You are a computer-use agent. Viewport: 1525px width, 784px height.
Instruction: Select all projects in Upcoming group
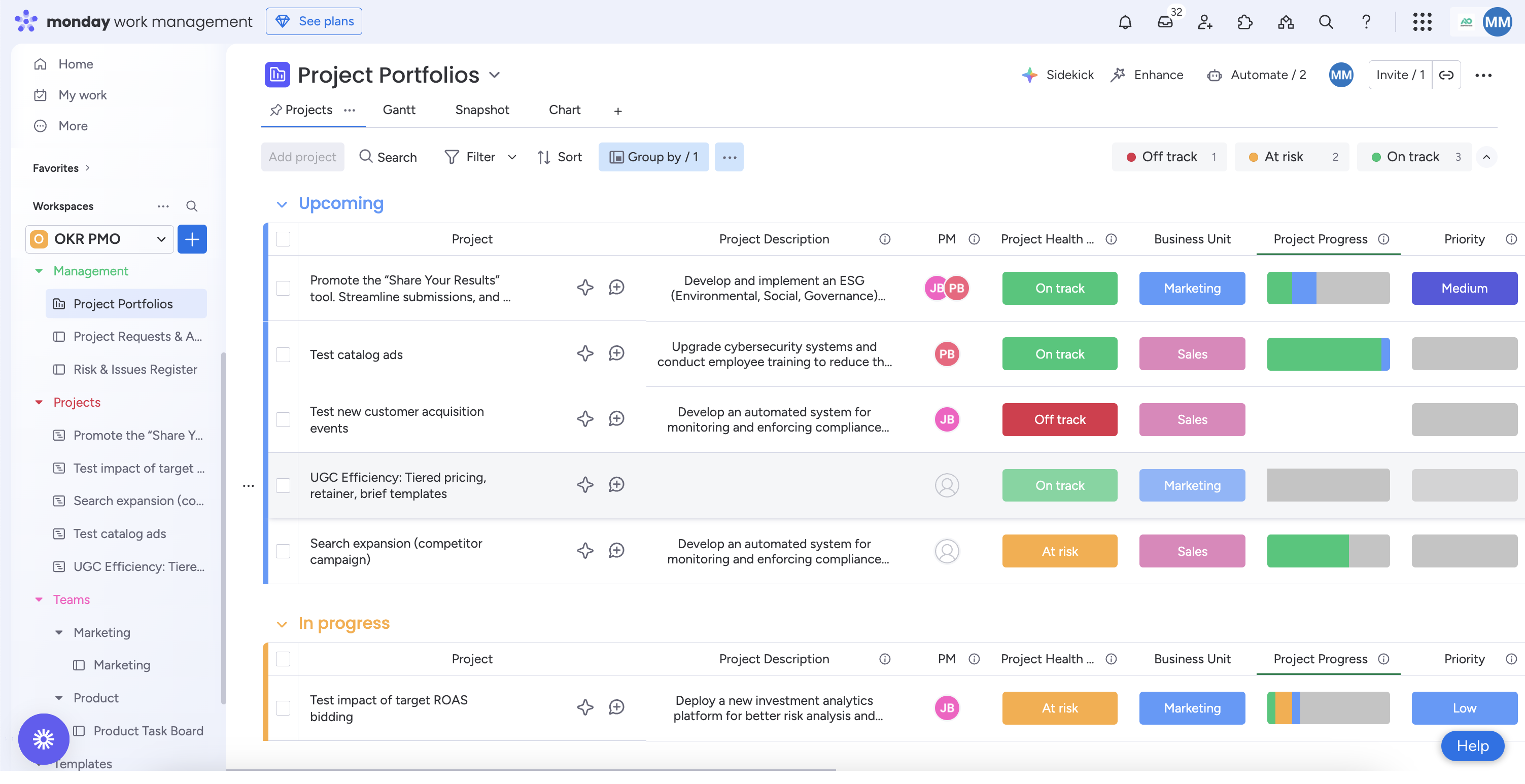[x=283, y=239]
